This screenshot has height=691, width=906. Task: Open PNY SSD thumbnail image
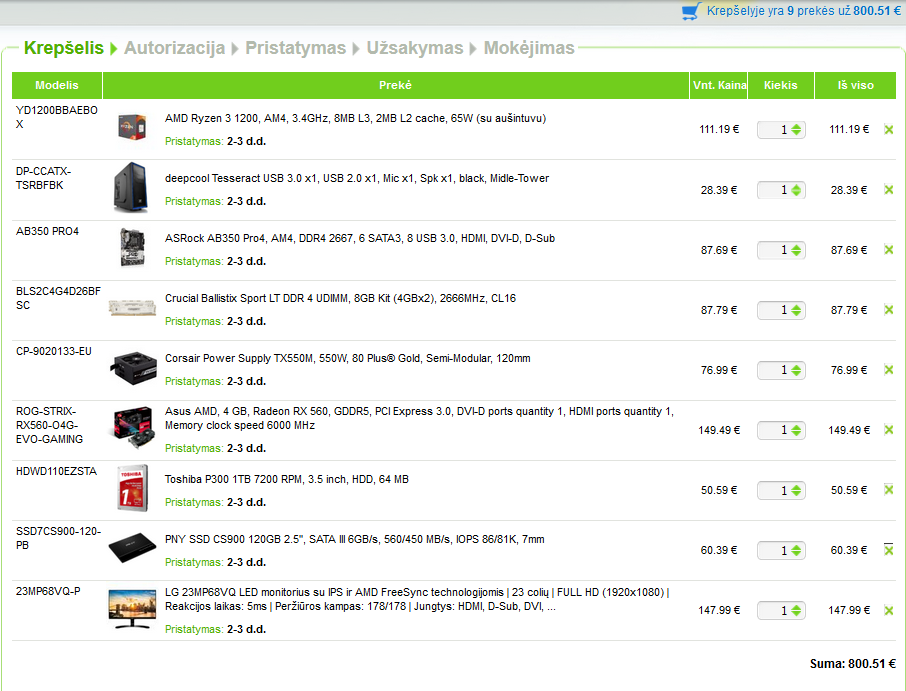click(x=133, y=548)
